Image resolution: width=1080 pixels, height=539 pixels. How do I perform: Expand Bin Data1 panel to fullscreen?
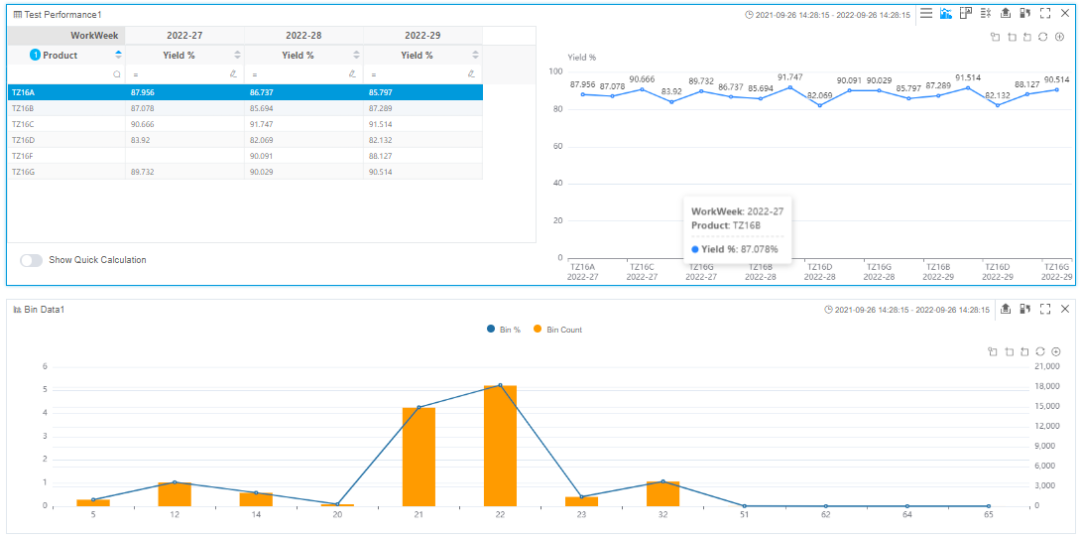point(1045,310)
